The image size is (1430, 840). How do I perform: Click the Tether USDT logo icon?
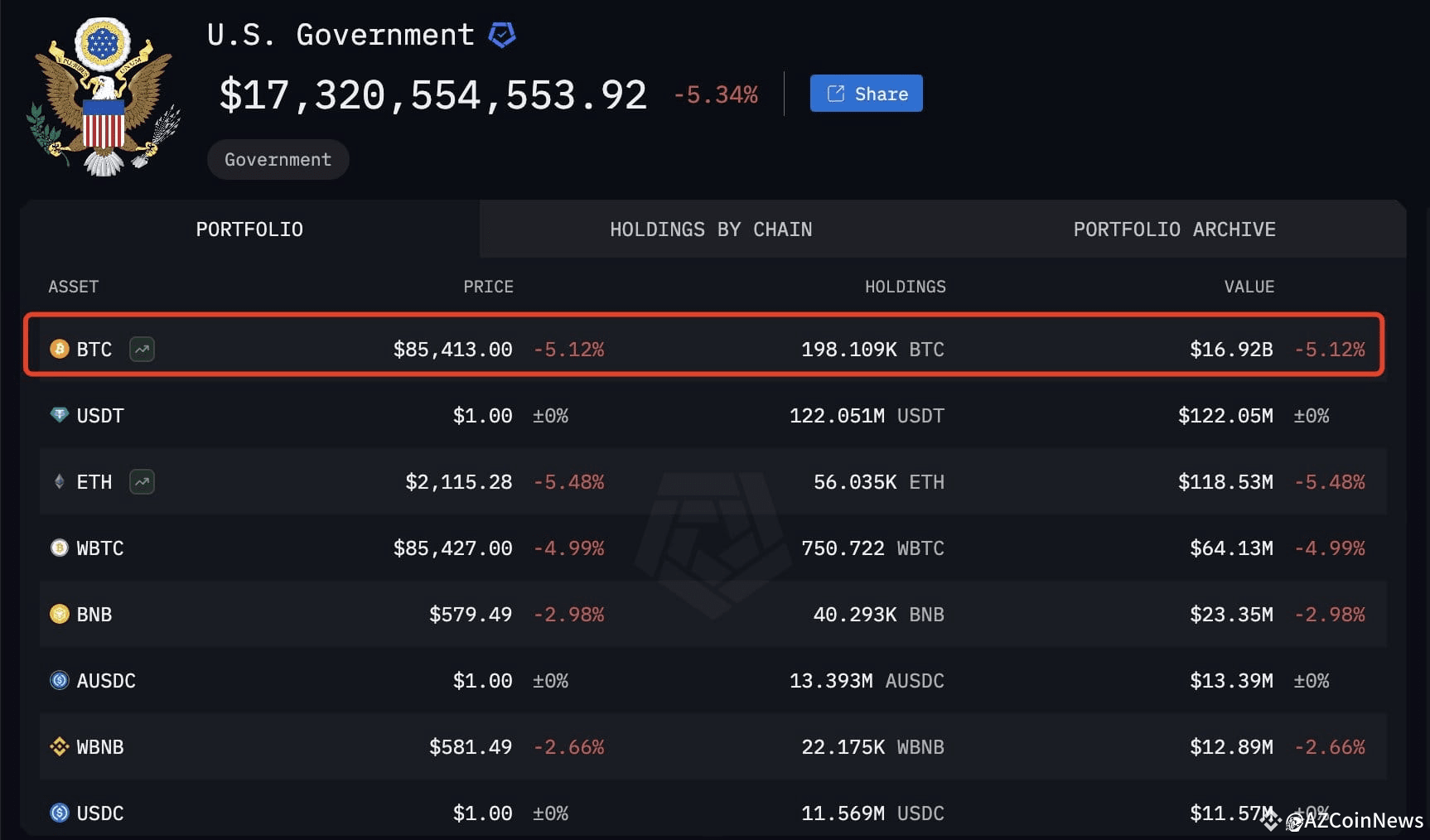[x=58, y=415]
